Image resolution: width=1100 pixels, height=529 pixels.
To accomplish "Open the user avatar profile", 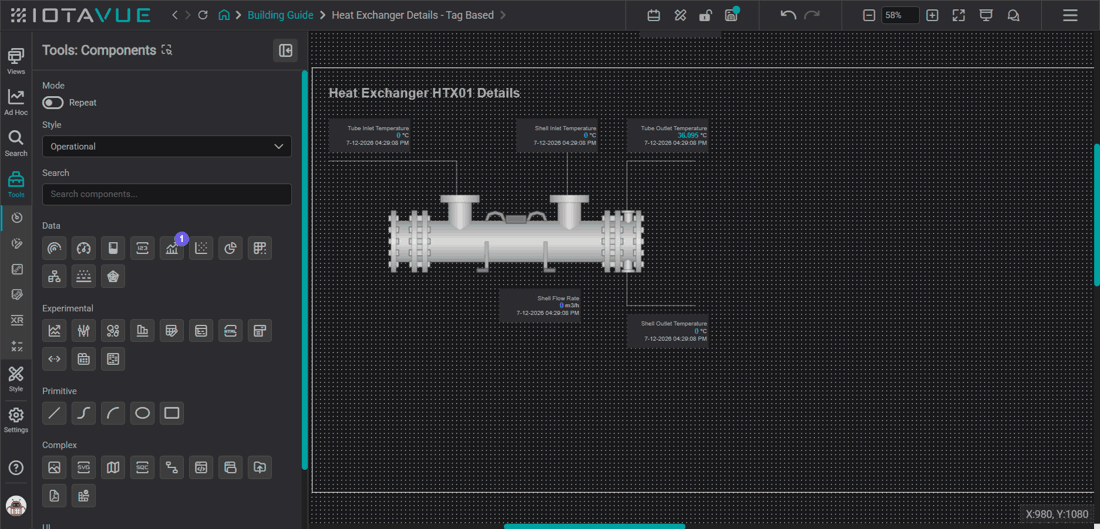I will tap(15, 505).
